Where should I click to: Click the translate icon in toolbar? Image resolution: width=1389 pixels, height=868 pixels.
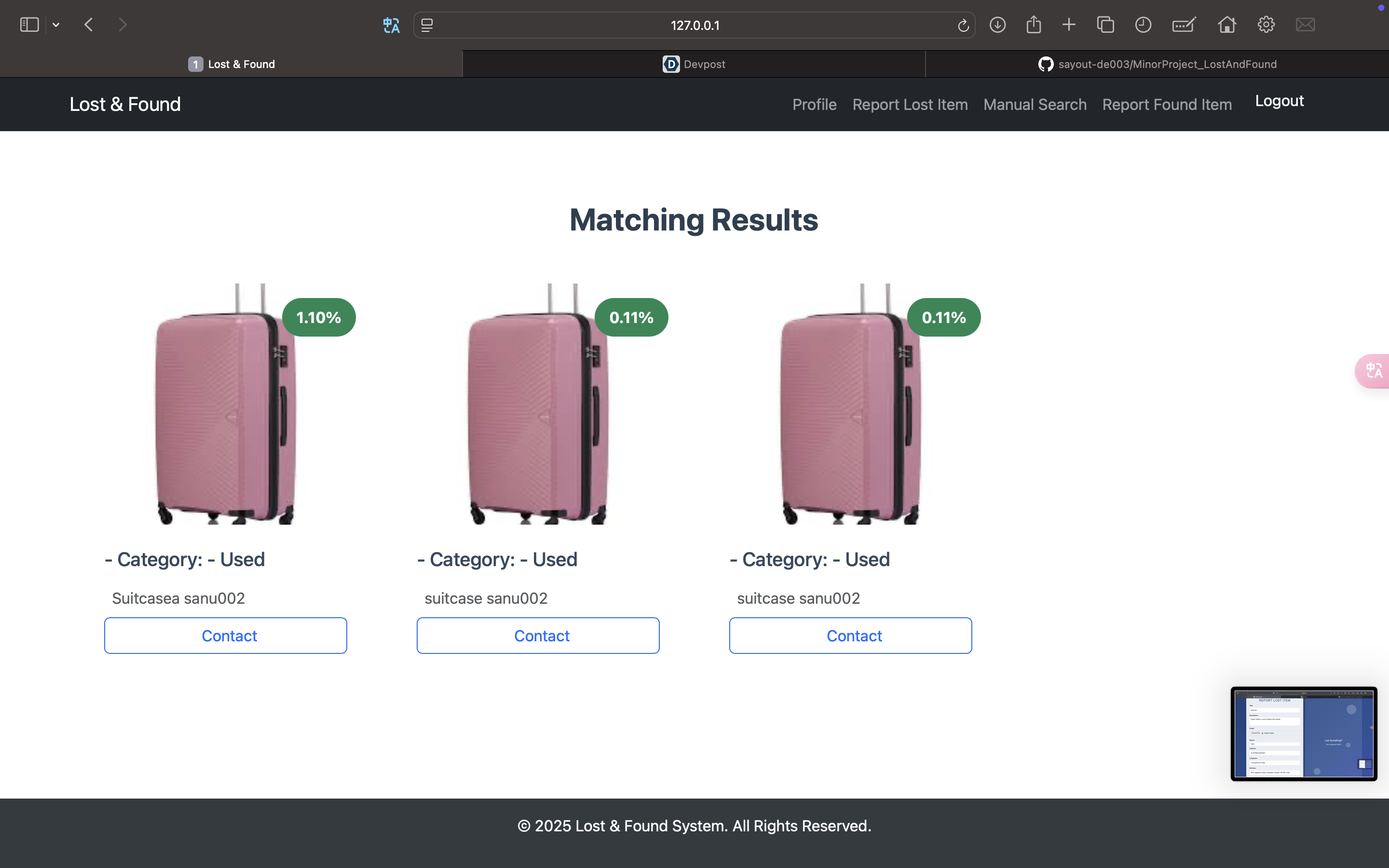392,25
